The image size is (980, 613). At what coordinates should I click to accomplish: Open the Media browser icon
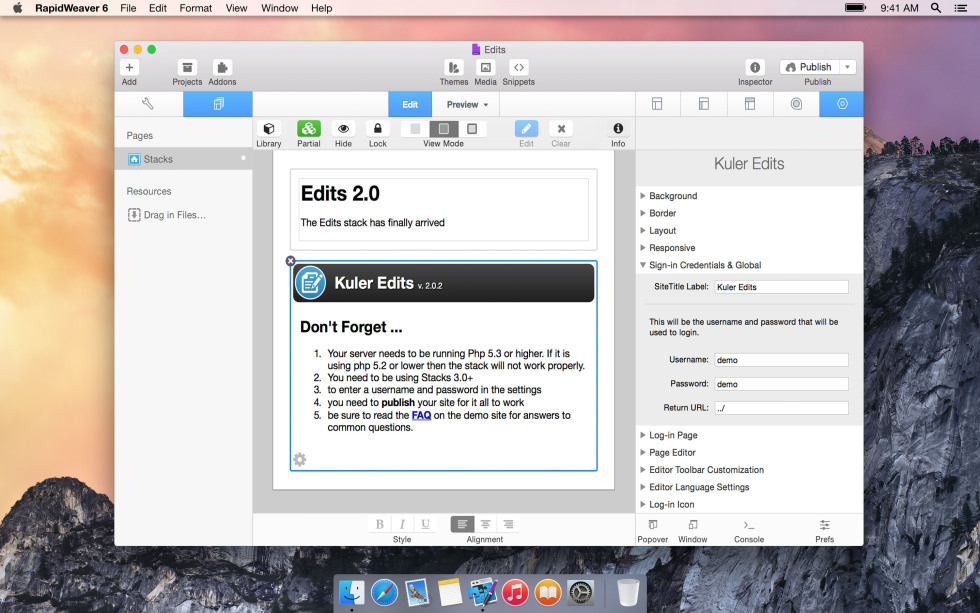pos(486,67)
